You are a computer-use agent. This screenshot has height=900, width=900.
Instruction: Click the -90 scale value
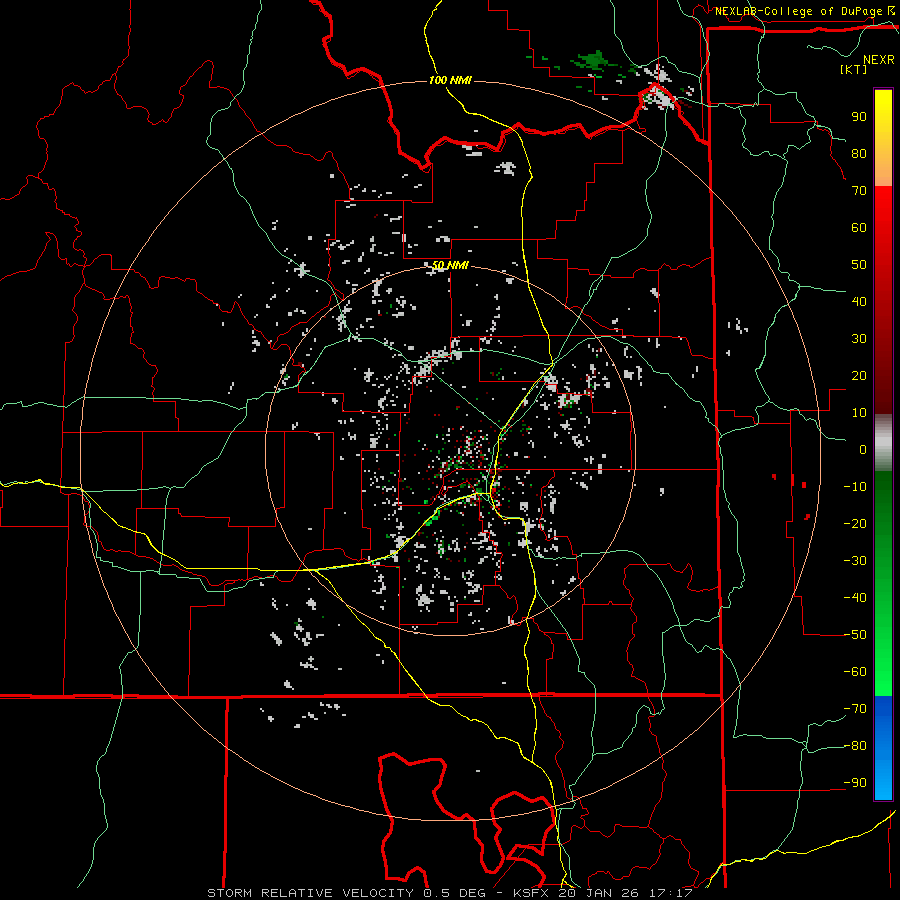(855, 783)
